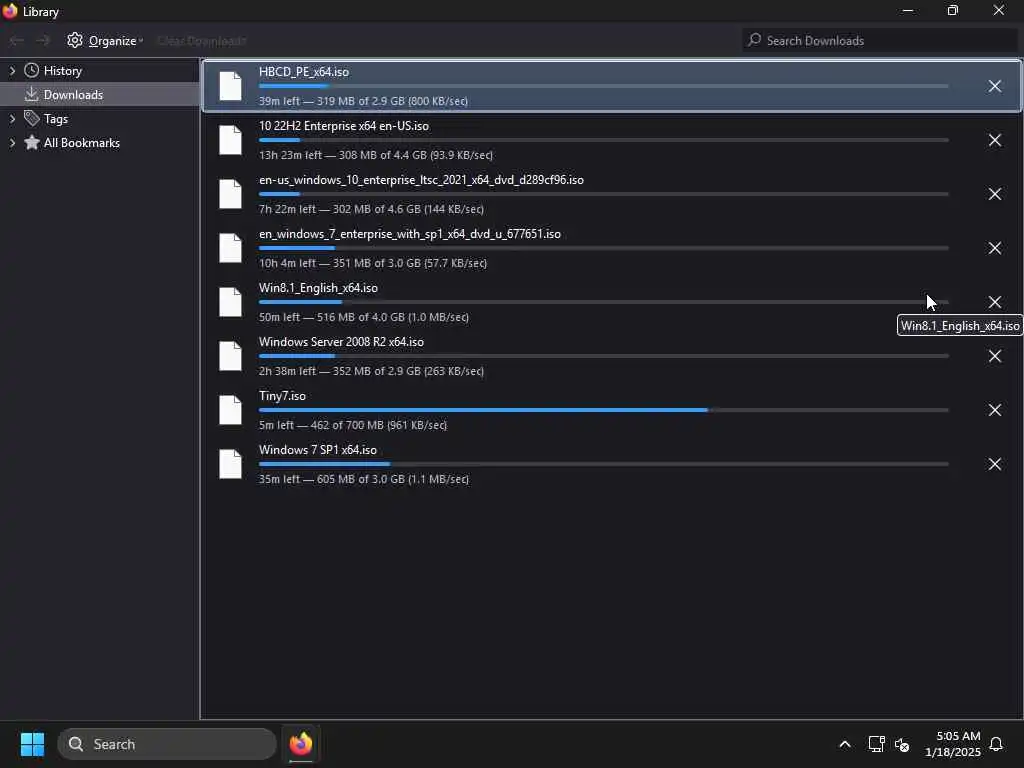Click the HBCD_PE_x64.iso progress bar

click(603, 86)
